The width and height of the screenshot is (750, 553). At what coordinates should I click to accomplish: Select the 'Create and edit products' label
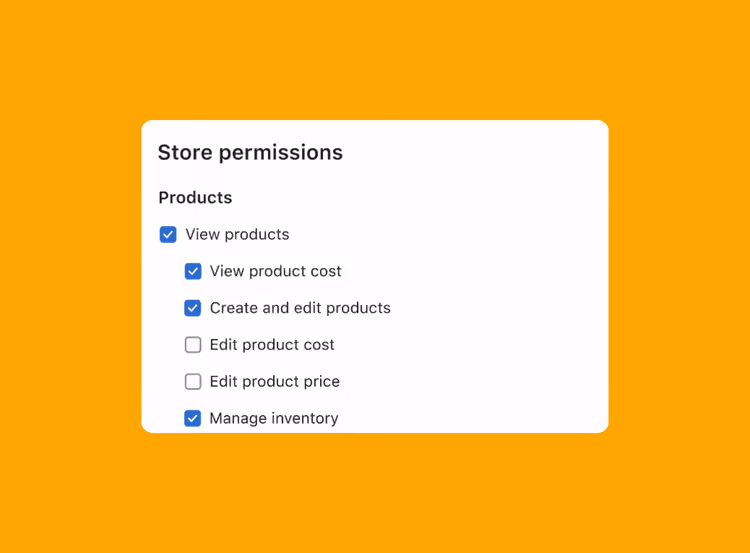tap(300, 308)
